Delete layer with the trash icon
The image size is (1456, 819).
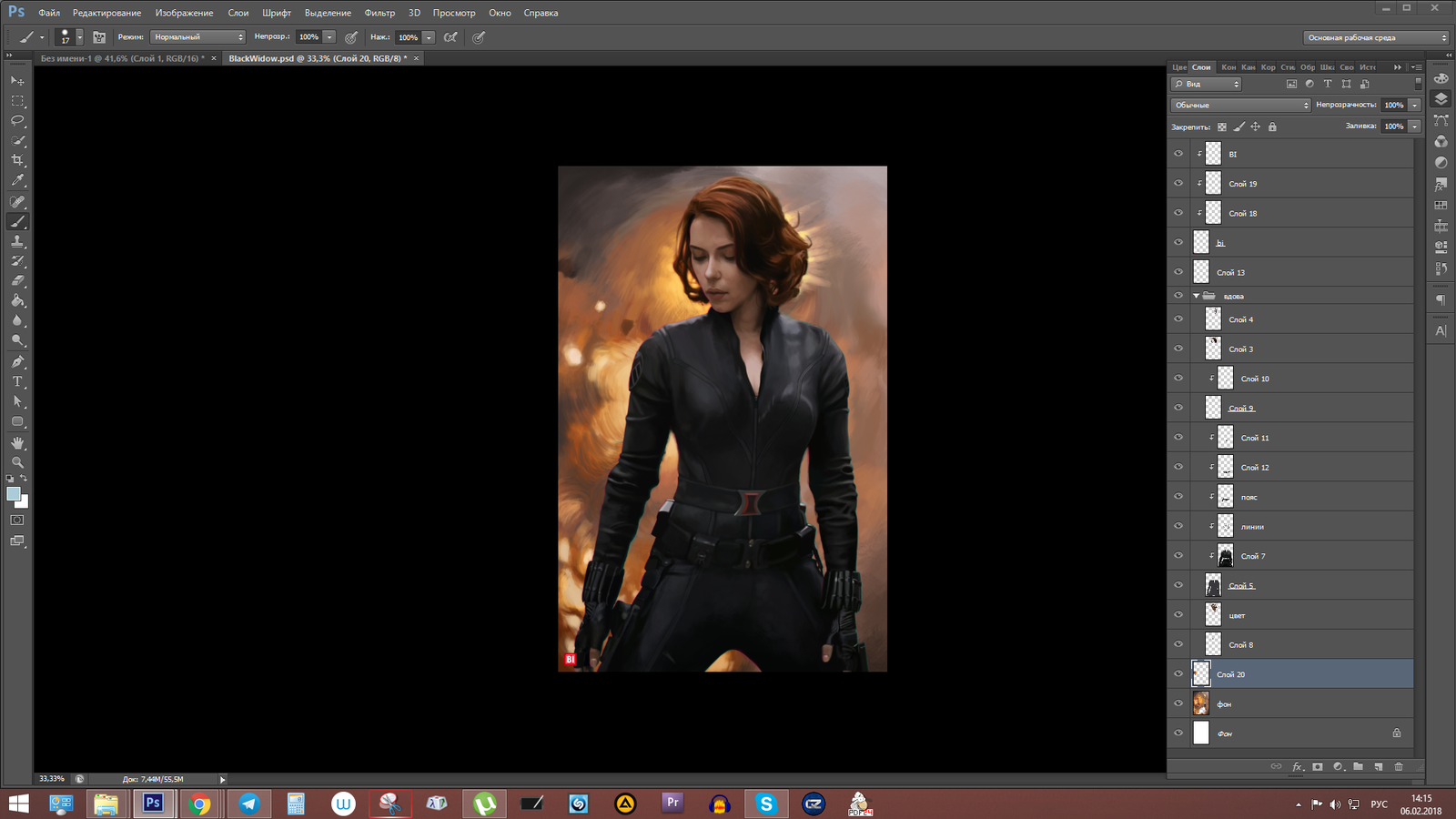pos(1399,766)
